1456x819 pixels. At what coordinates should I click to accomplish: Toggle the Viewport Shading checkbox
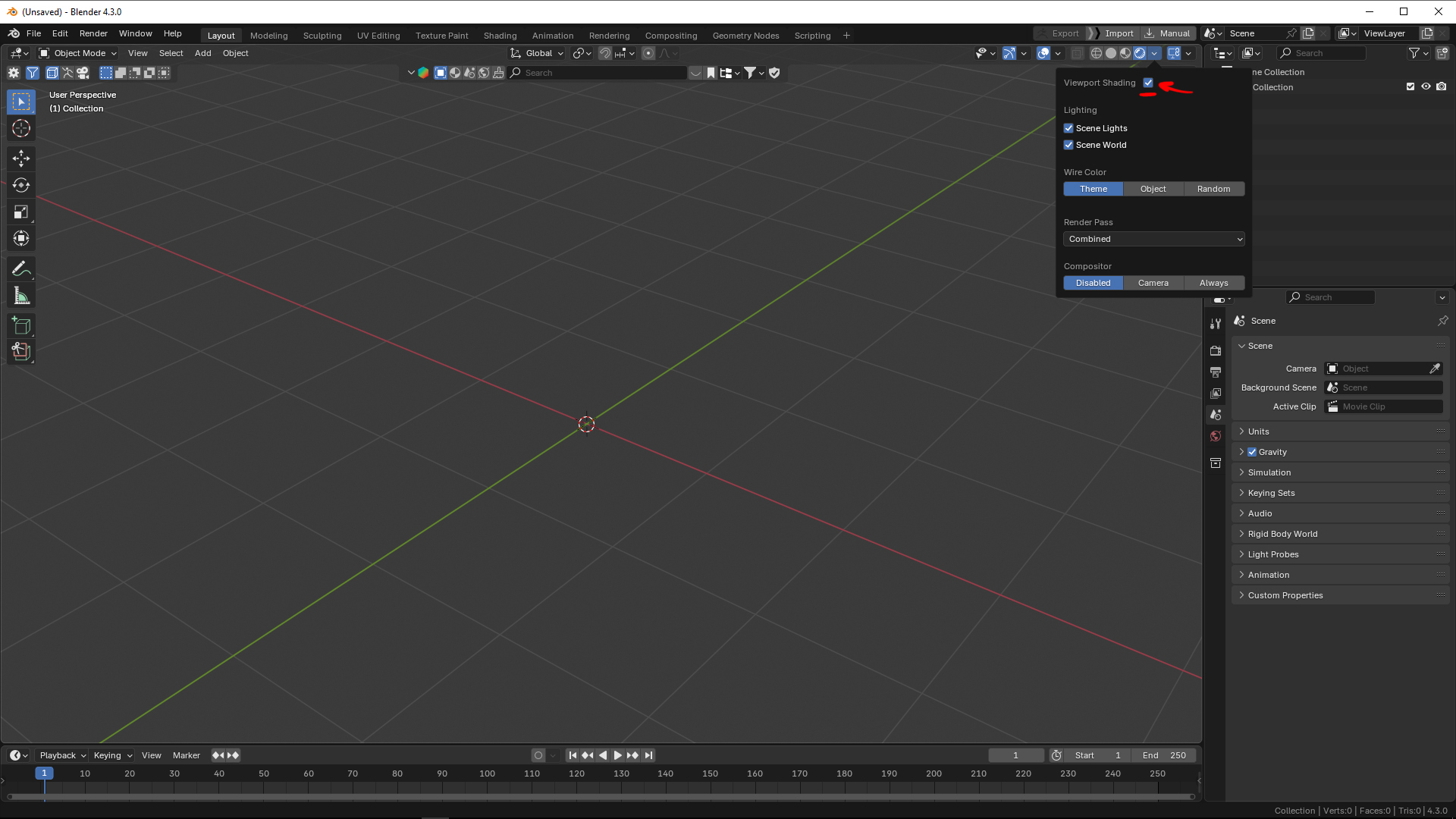point(1148,83)
